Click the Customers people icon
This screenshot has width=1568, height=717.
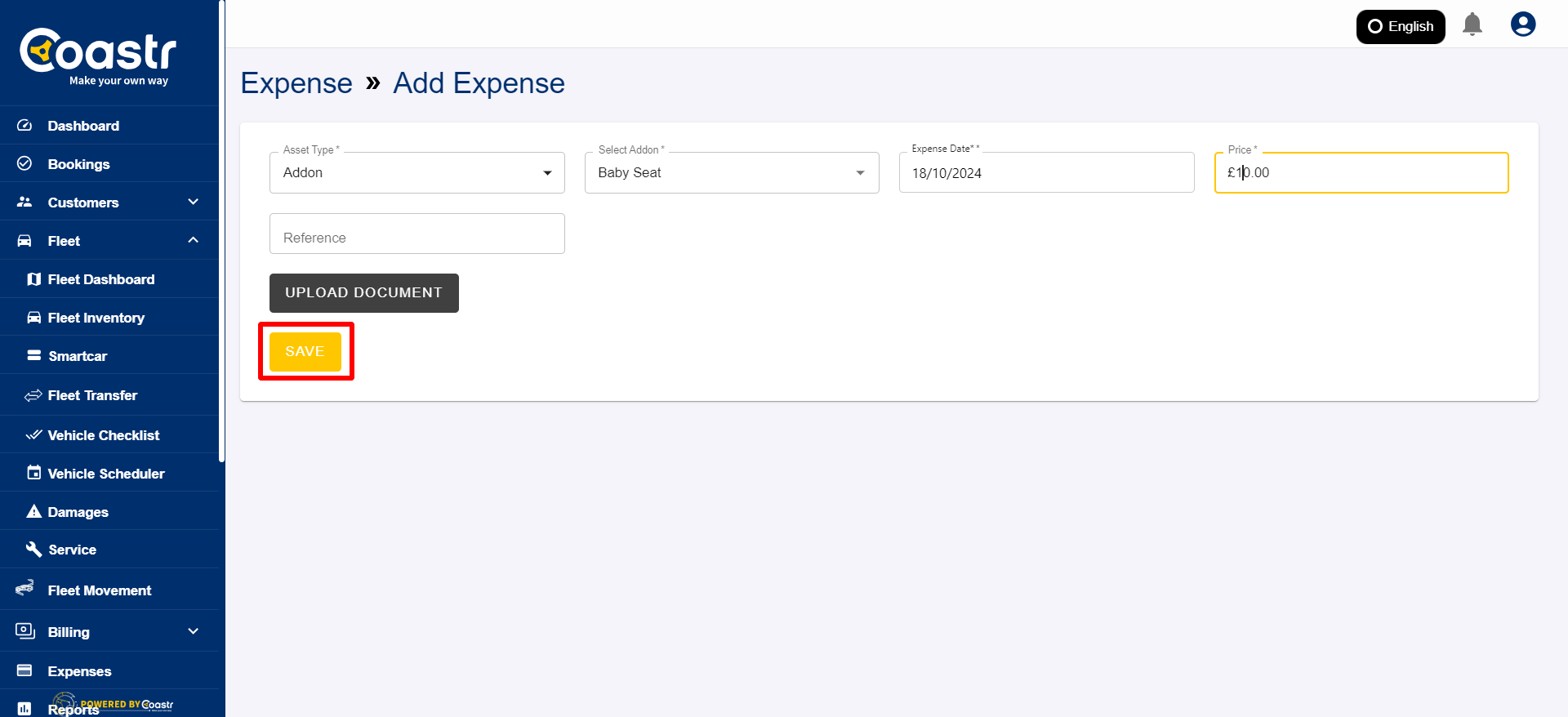pyautogui.click(x=24, y=202)
